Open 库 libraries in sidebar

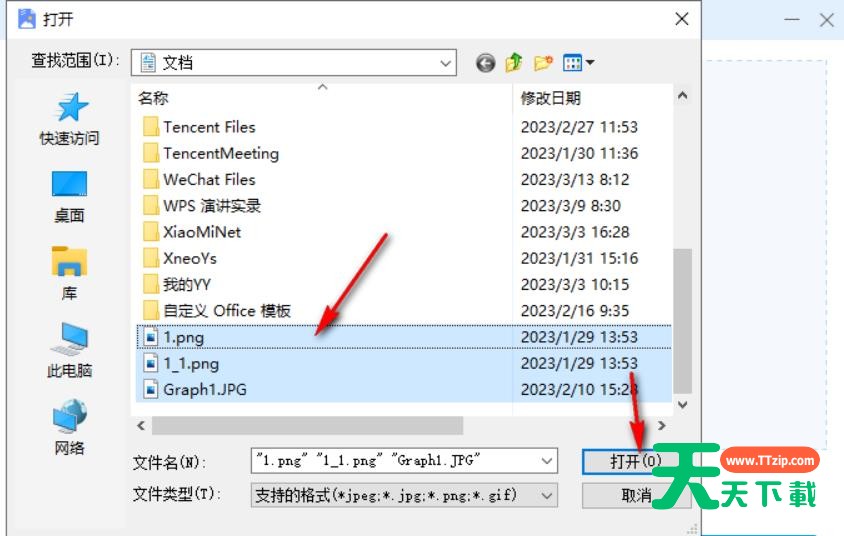pos(69,273)
